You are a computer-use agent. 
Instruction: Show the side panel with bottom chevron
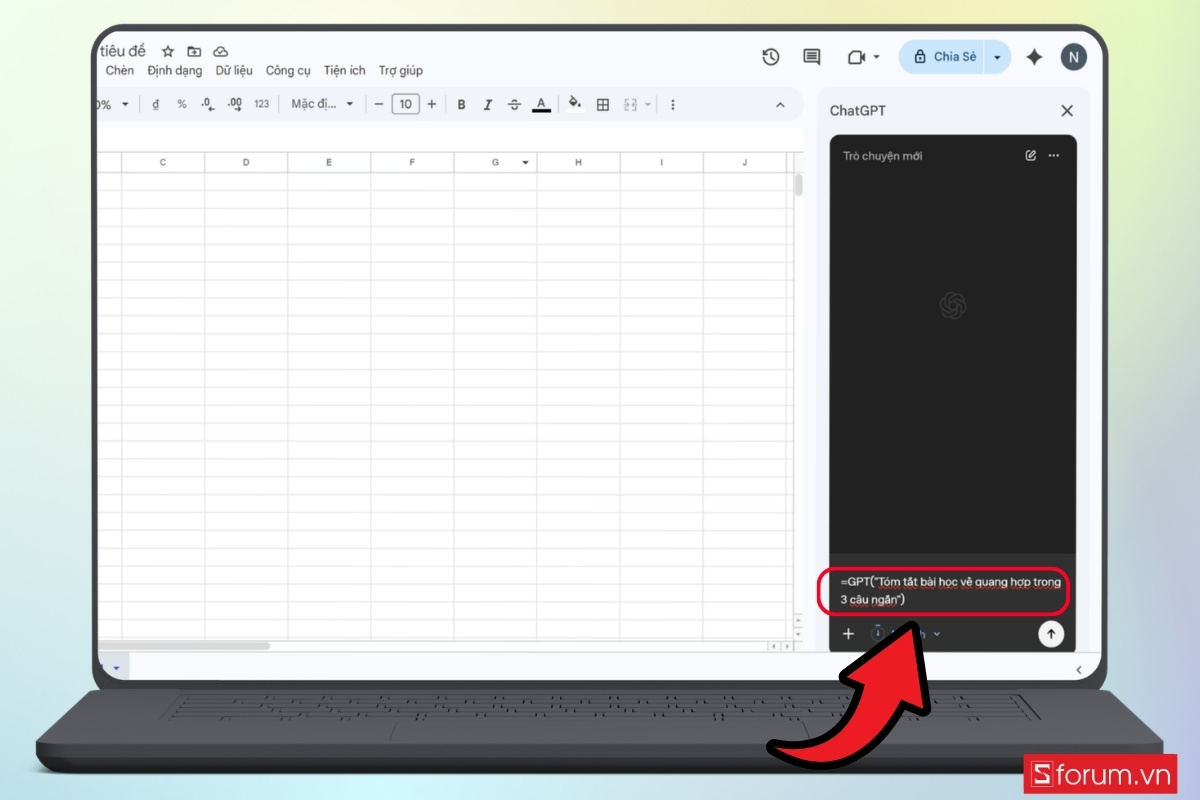click(x=1078, y=670)
